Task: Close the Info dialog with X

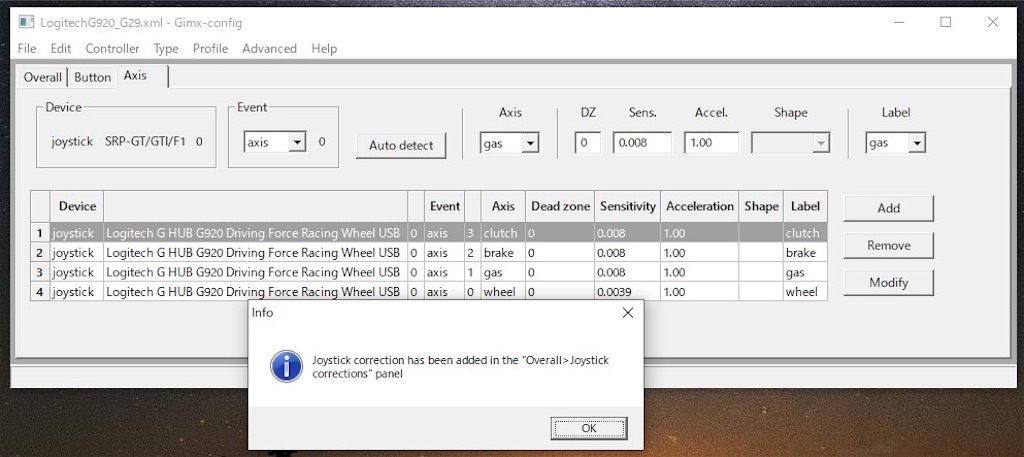Action: click(x=628, y=313)
